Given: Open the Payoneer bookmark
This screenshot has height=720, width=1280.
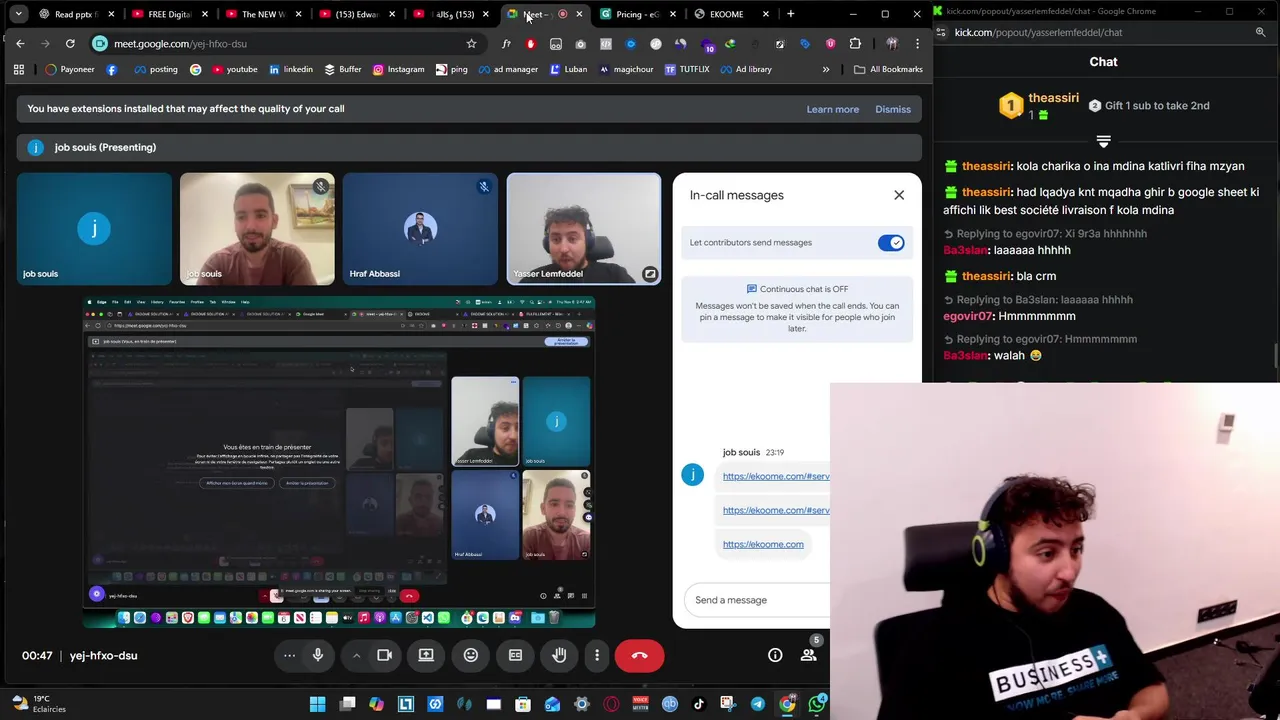Looking at the screenshot, I should [x=71, y=69].
